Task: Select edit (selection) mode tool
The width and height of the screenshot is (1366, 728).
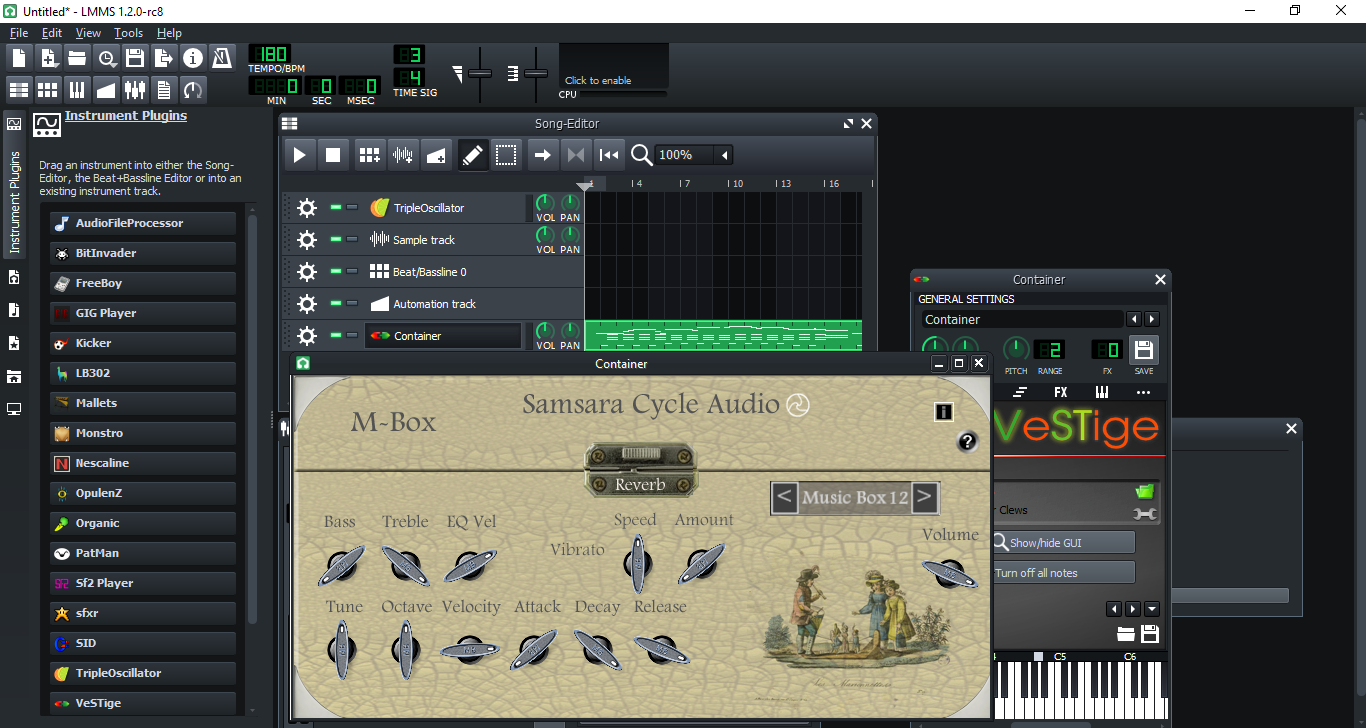Action: [x=506, y=155]
